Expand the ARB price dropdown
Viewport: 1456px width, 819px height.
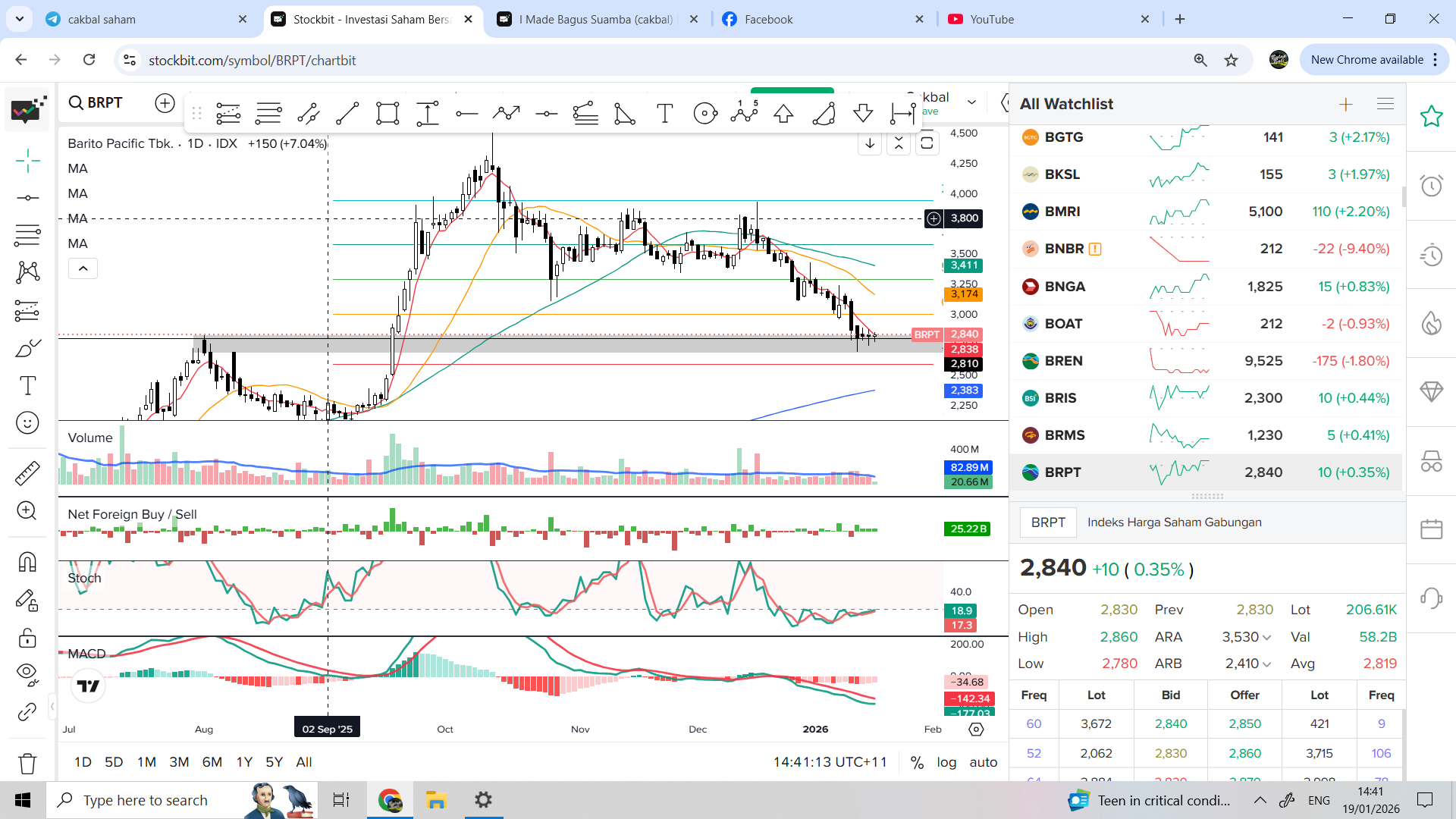tap(1266, 664)
